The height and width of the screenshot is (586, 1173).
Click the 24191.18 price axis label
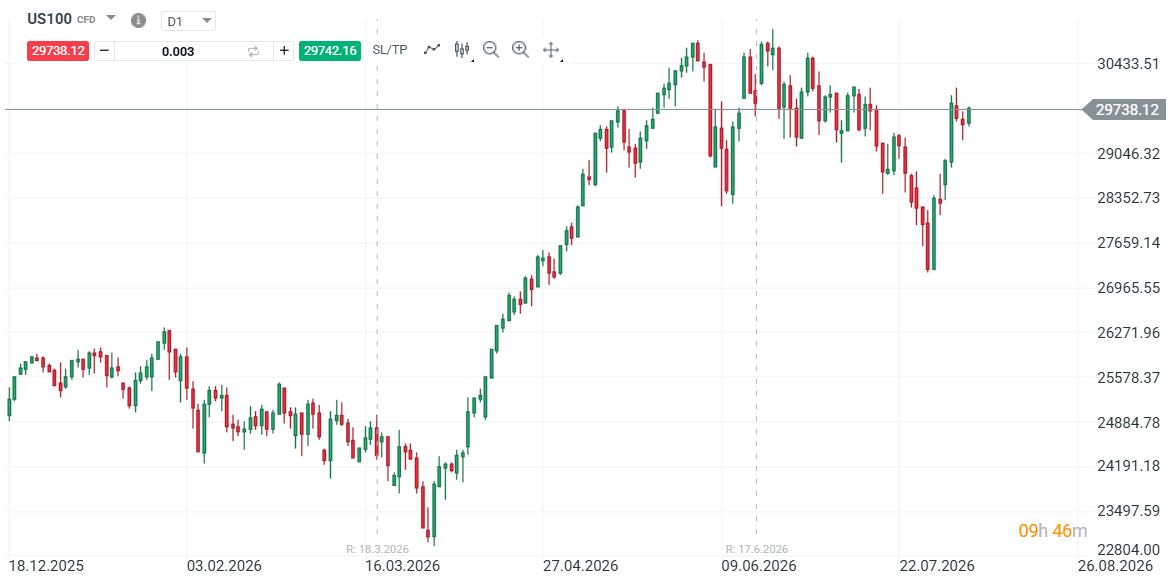[1128, 466]
